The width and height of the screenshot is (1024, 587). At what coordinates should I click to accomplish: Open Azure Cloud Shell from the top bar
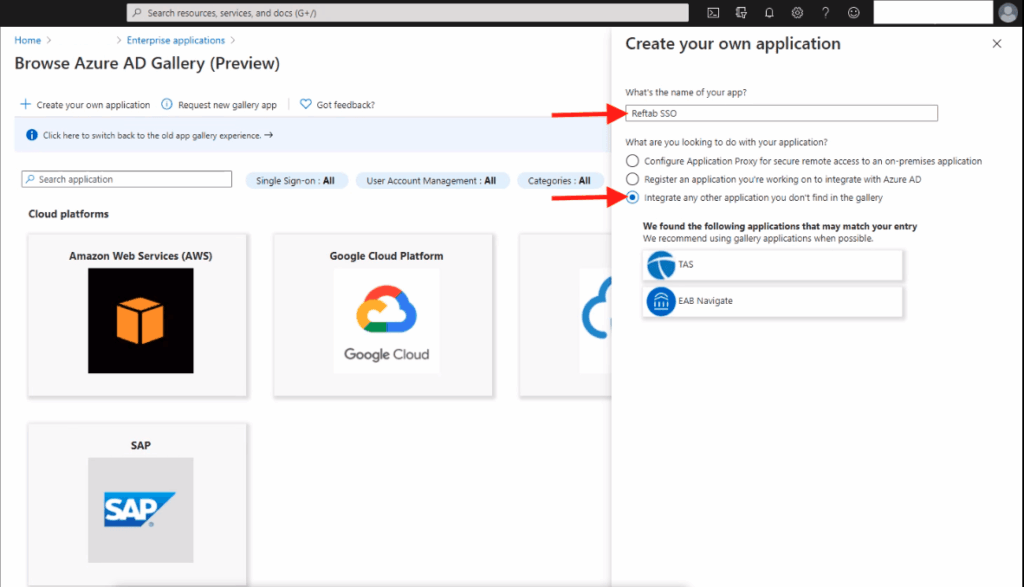pyautogui.click(x=713, y=12)
